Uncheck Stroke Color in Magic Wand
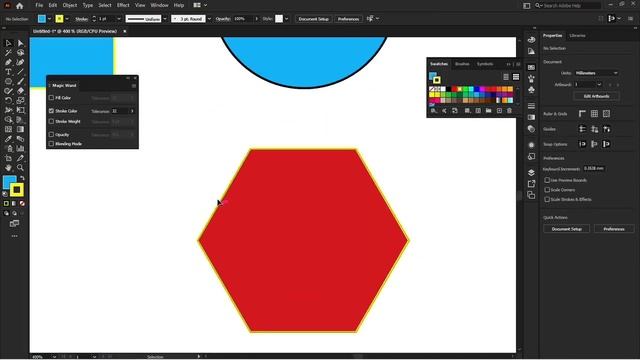Viewport: 640px width, 360px height. point(51,111)
